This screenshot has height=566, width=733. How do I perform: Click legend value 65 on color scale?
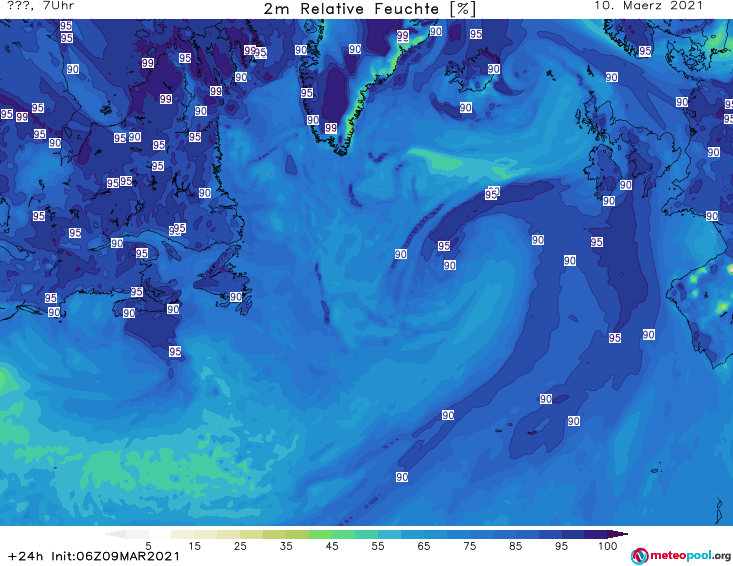(x=424, y=545)
